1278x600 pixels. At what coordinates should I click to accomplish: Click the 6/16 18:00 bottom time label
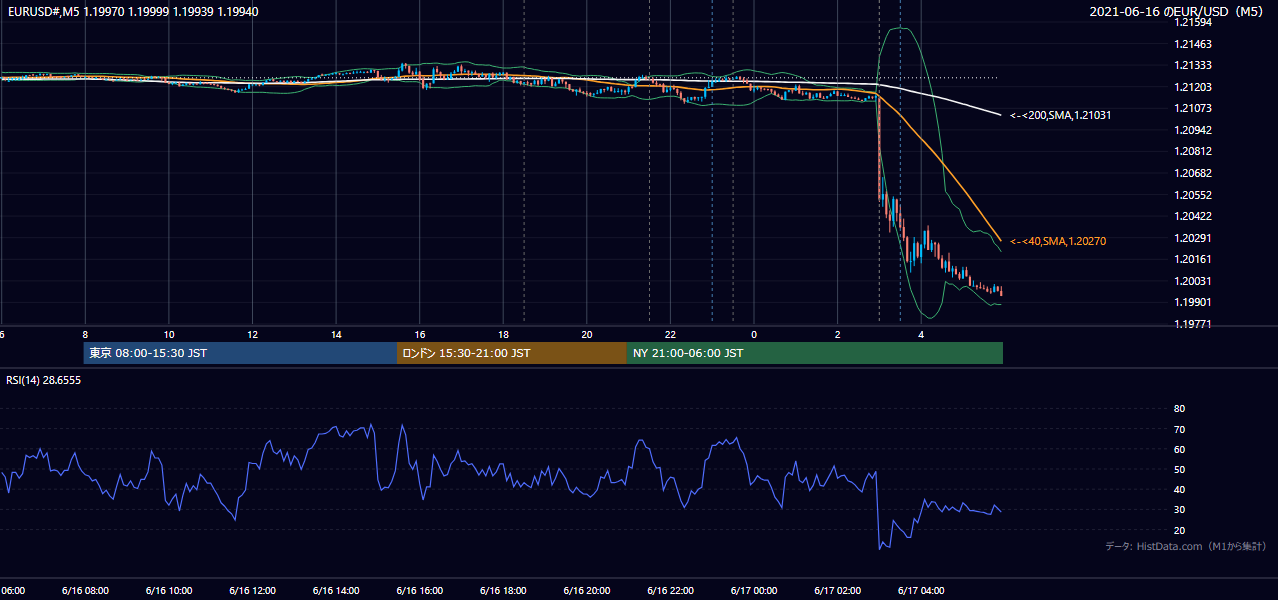[x=503, y=590]
